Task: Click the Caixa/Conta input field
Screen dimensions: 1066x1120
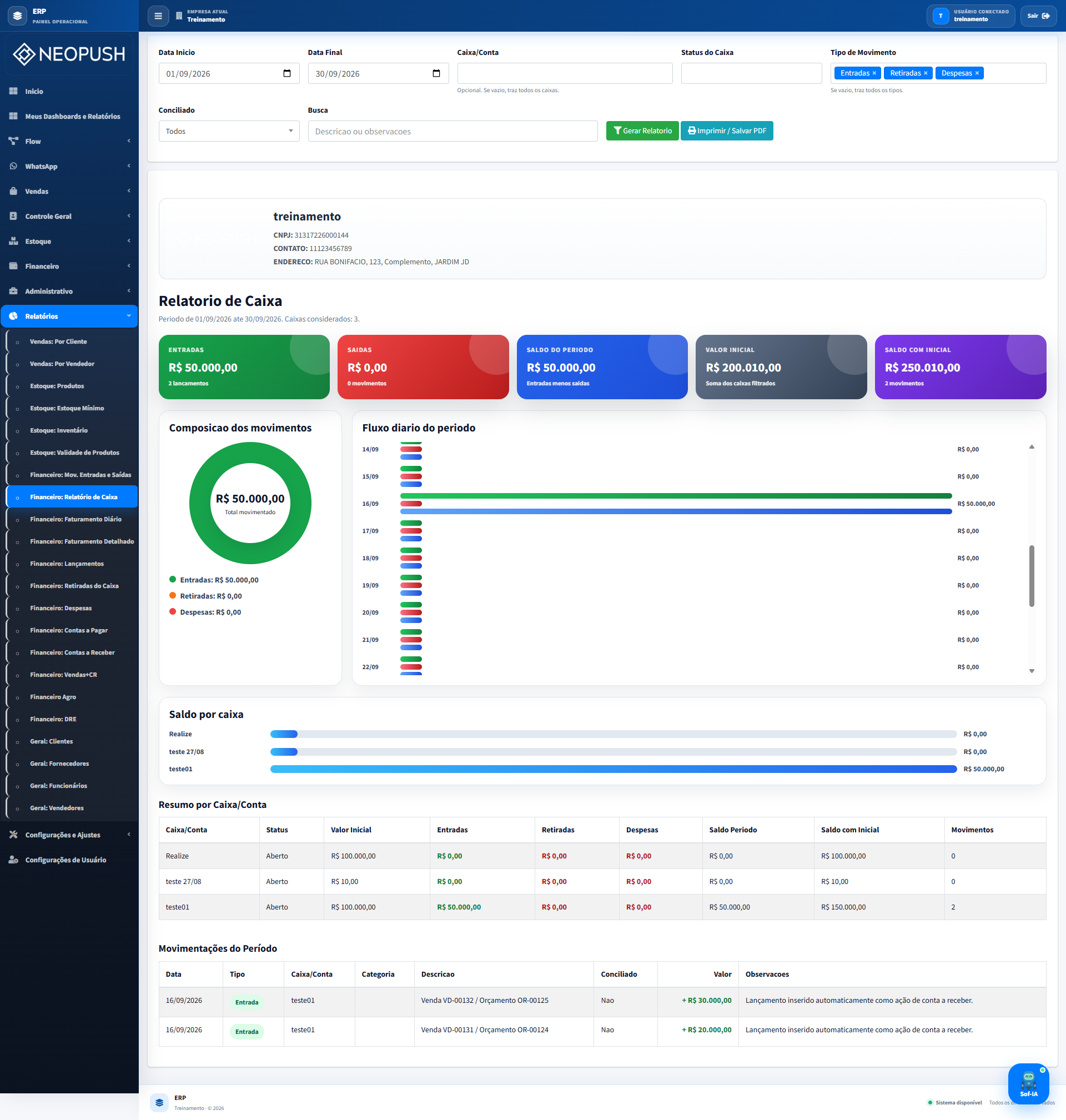Action: (564, 73)
